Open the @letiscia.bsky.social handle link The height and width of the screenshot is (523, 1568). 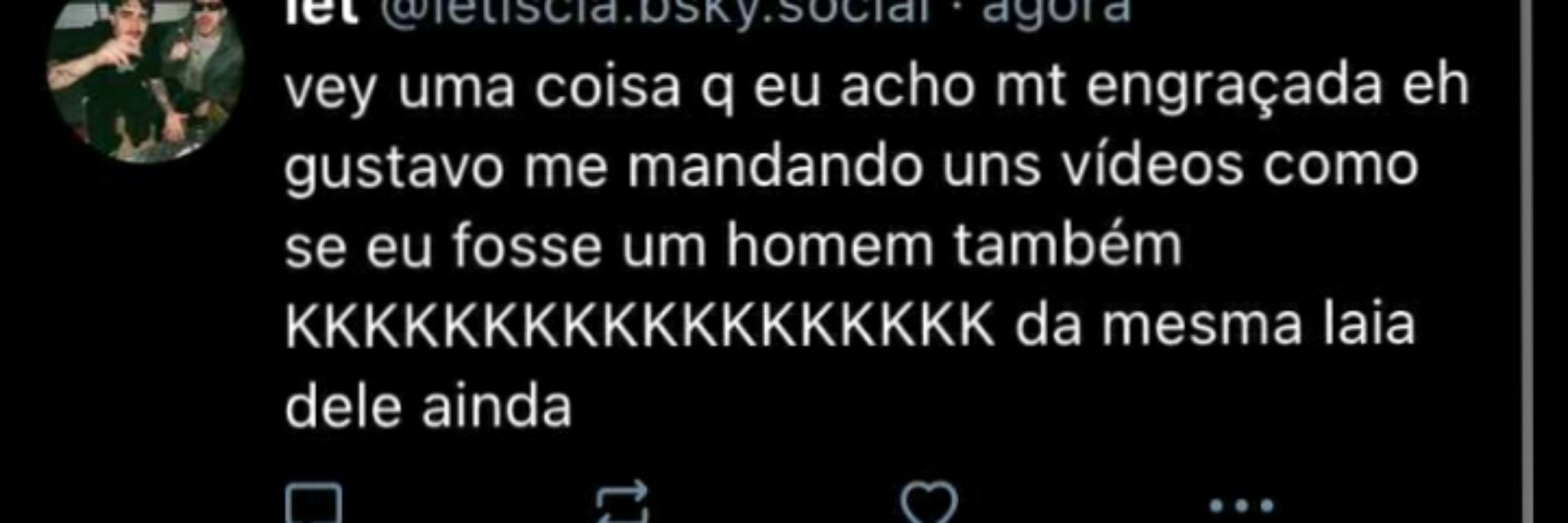[x=656, y=10]
